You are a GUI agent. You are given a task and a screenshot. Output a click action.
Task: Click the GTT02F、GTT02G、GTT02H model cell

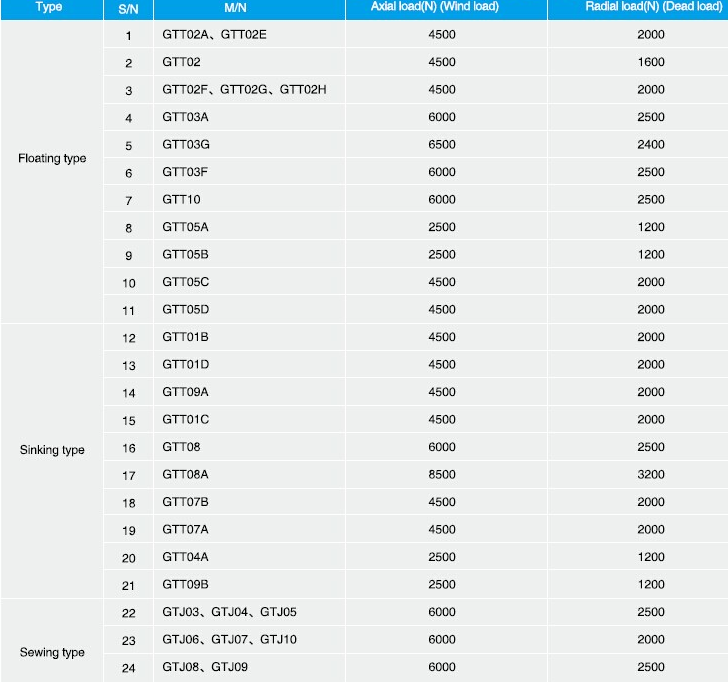[244, 90]
